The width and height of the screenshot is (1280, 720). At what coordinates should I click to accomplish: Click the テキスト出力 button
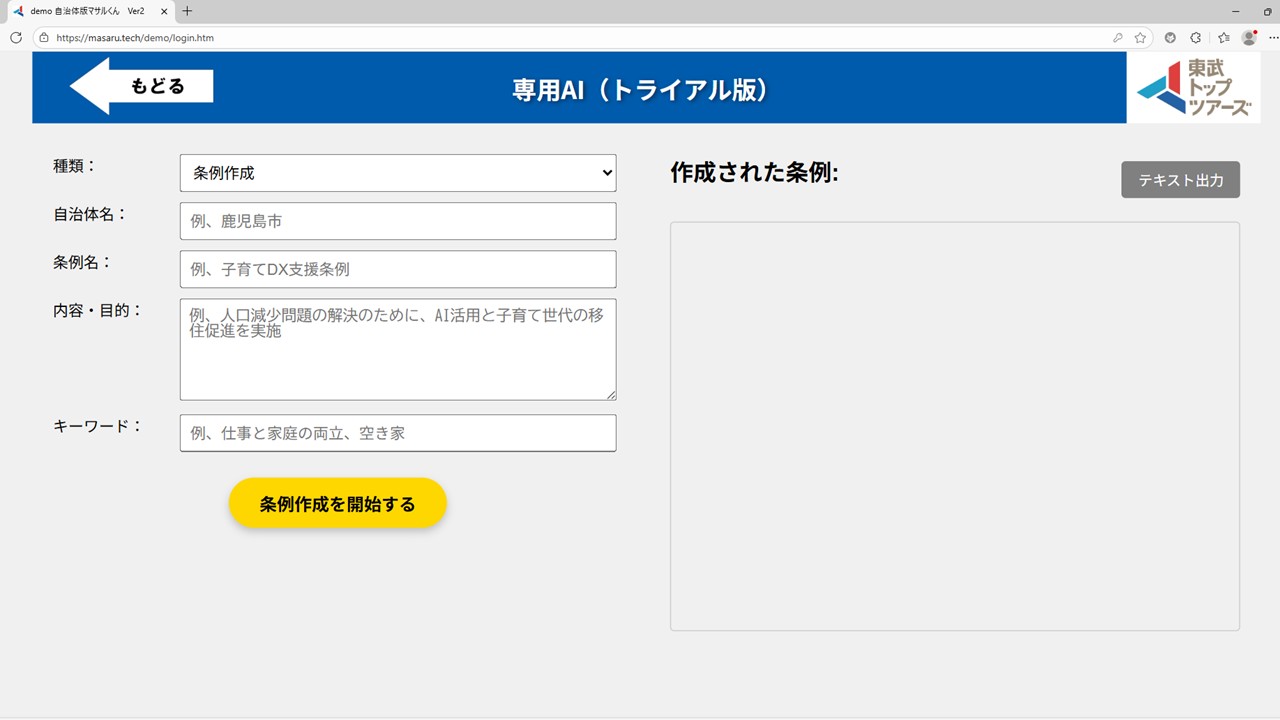click(1180, 180)
